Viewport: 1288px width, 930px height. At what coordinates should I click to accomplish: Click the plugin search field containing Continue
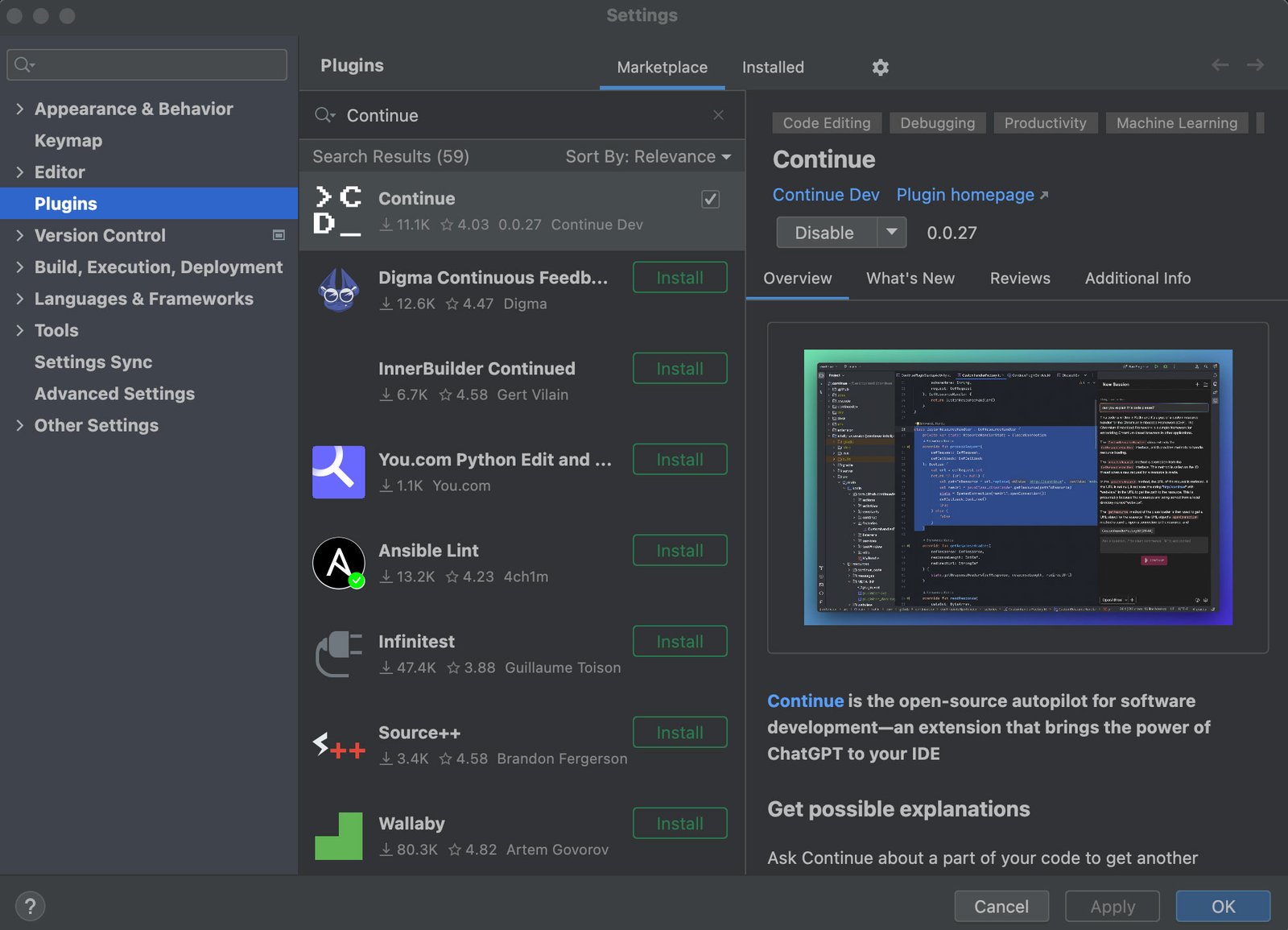click(x=522, y=115)
